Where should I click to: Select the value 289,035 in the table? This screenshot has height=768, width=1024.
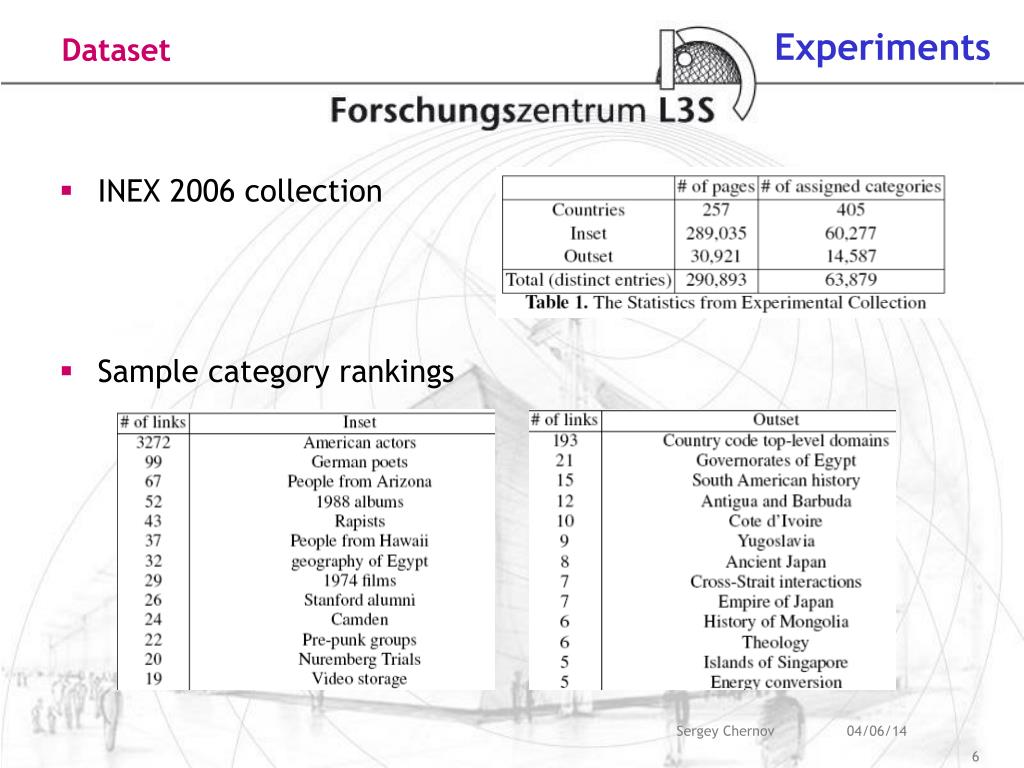tap(716, 233)
